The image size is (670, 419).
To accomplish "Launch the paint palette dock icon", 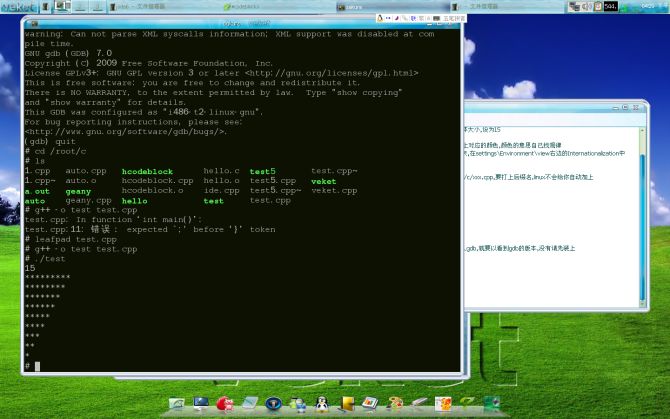I will 395,403.
